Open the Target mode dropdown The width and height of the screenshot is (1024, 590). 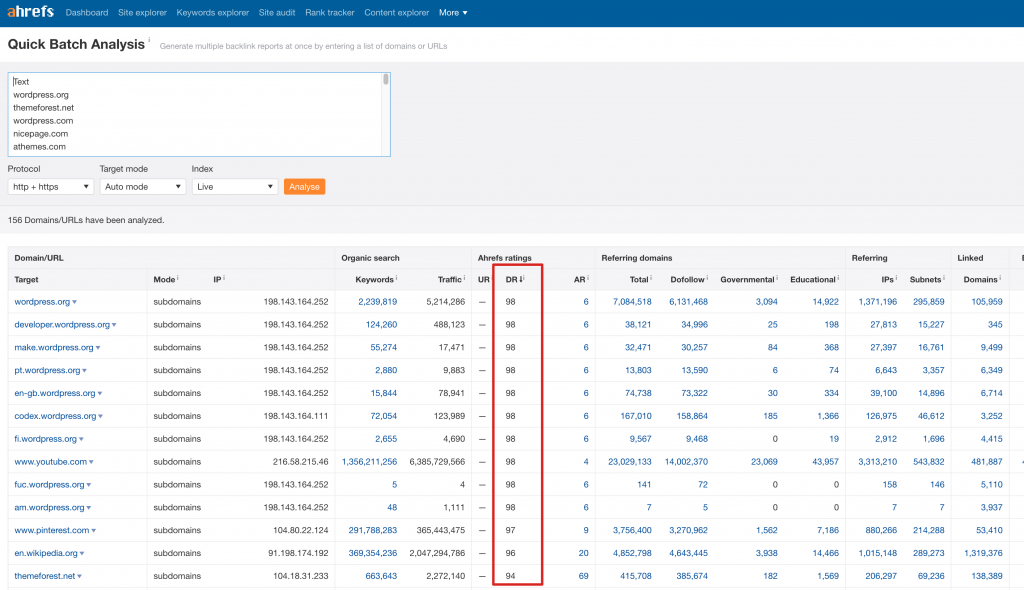(x=142, y=187)
